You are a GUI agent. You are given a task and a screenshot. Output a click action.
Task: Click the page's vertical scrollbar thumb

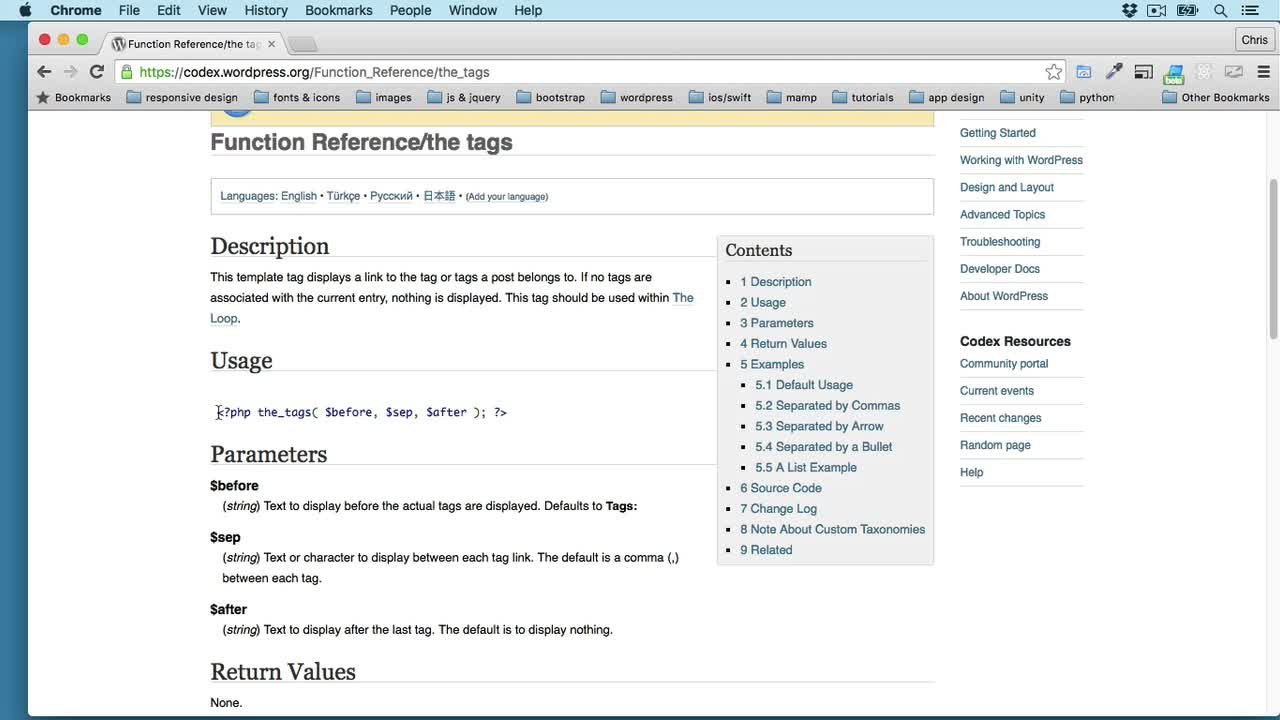tap(1273, 259)
